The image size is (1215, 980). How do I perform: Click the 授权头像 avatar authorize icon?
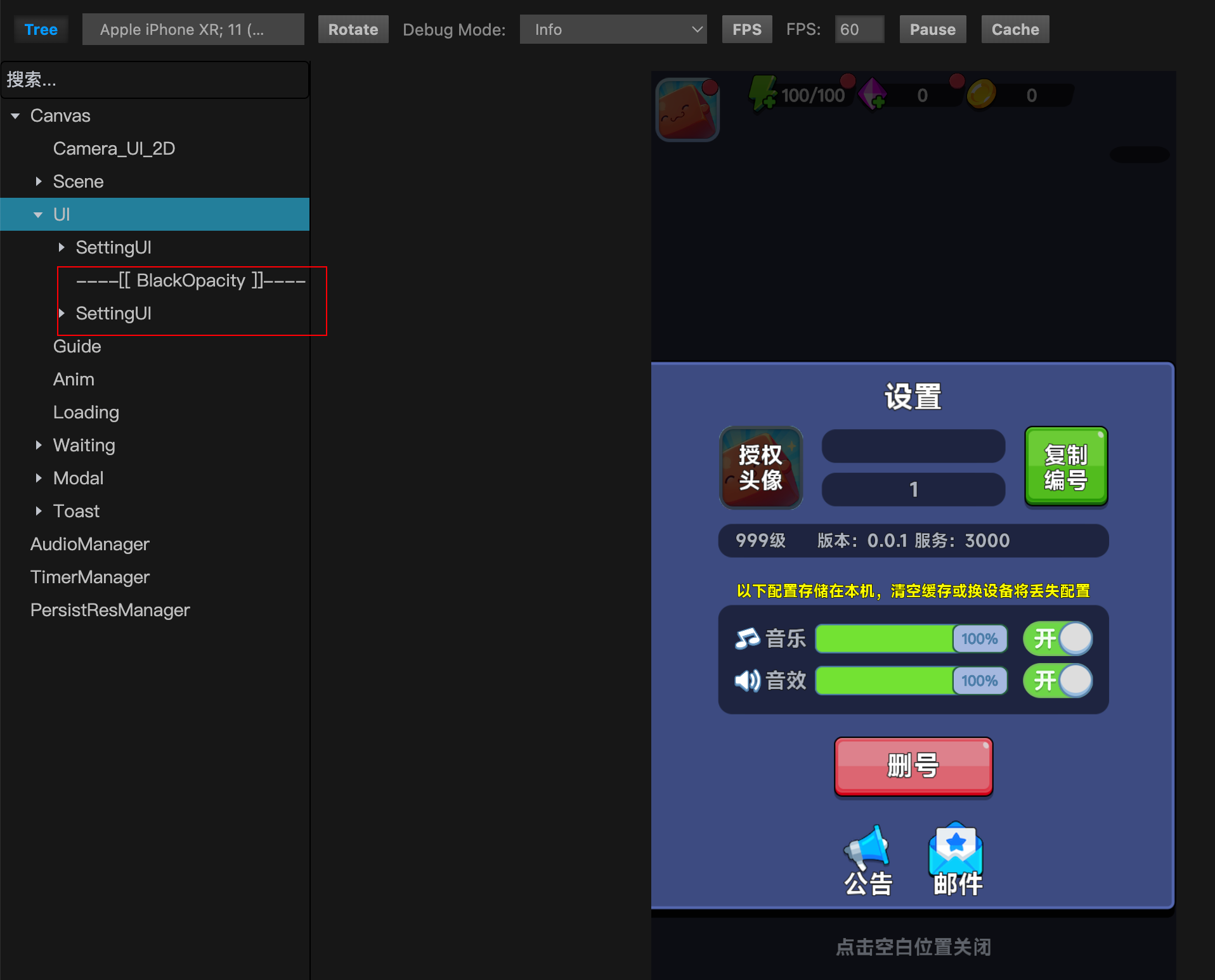761,468
